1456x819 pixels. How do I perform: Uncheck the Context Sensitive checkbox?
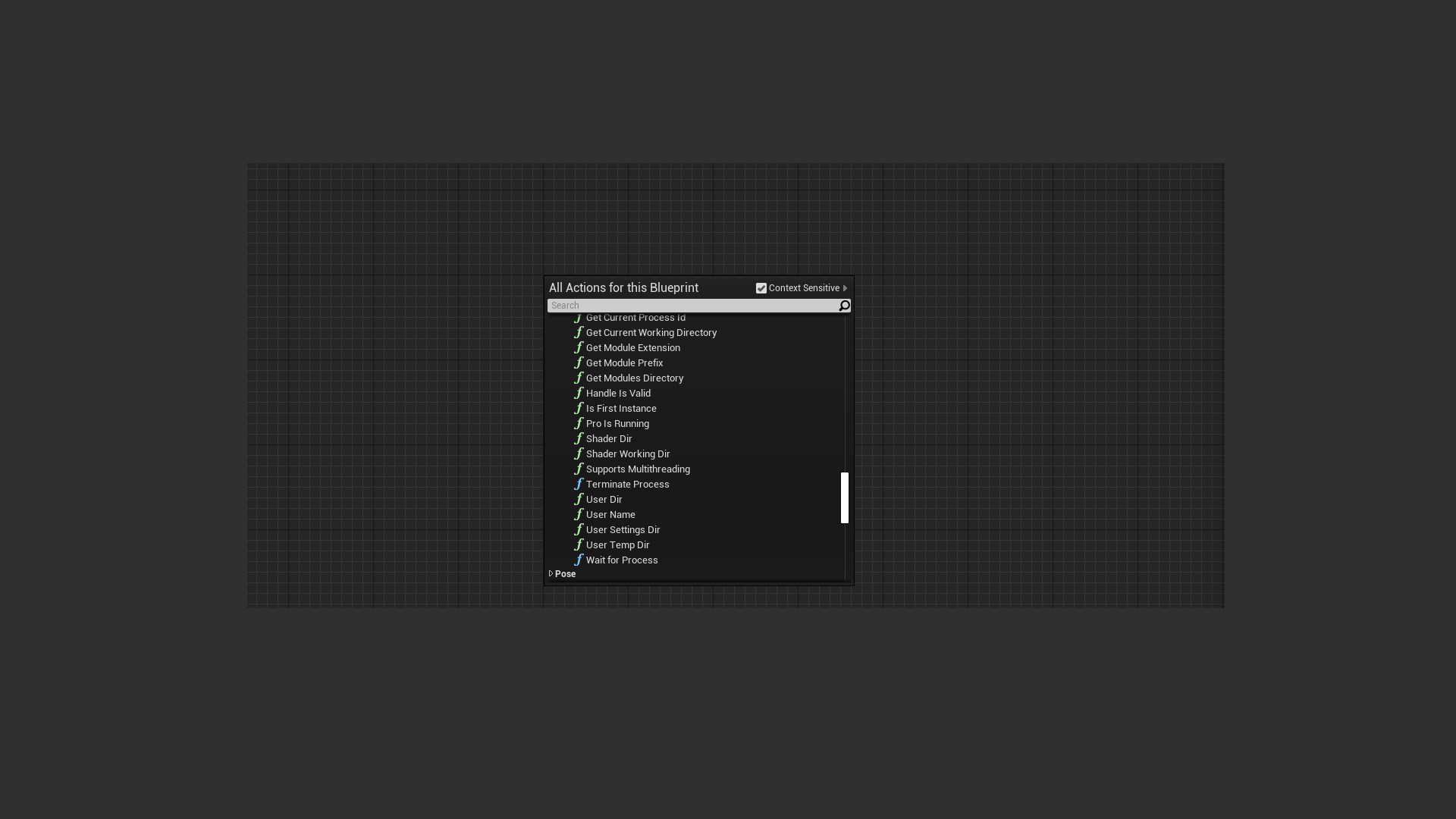[x=761, y=288]
